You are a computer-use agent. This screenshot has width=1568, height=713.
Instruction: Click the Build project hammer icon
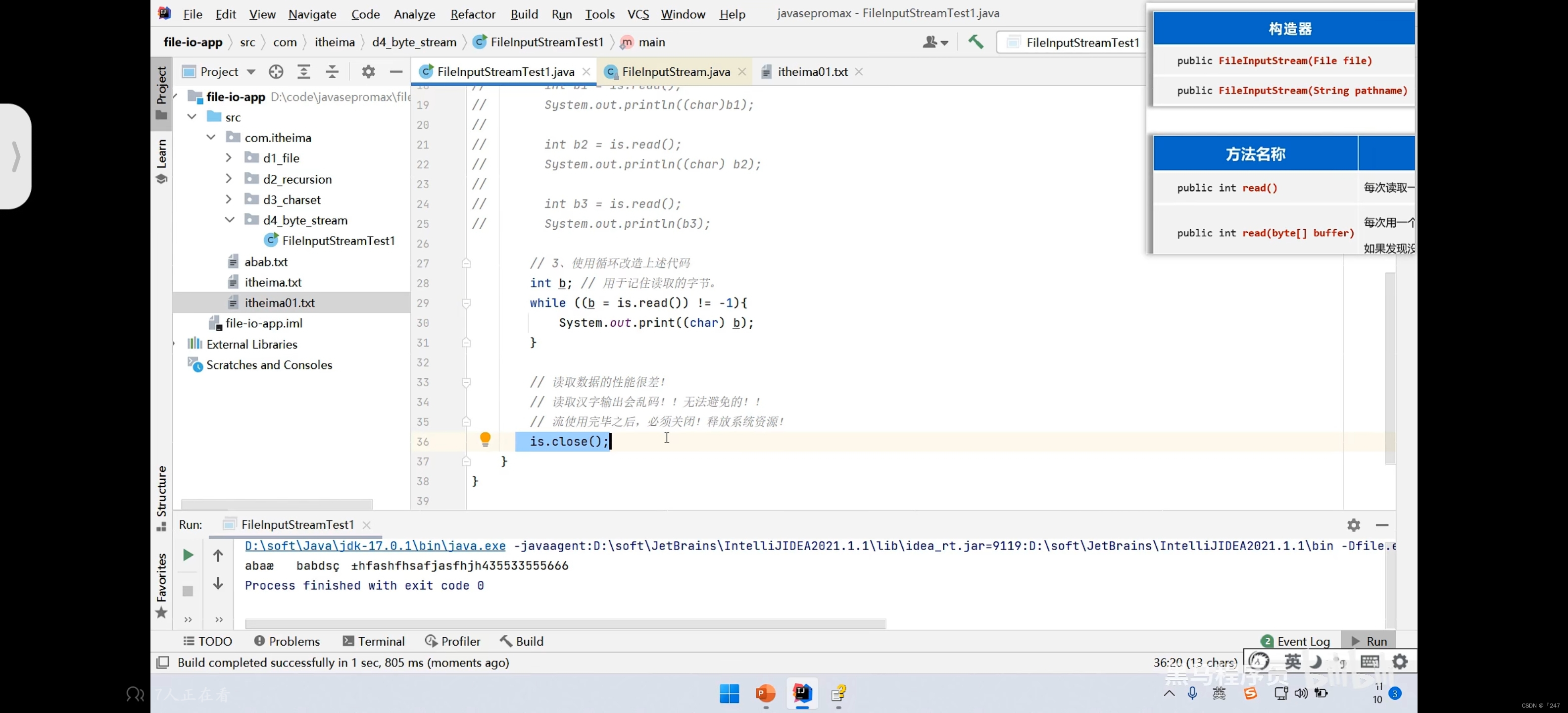976,42
